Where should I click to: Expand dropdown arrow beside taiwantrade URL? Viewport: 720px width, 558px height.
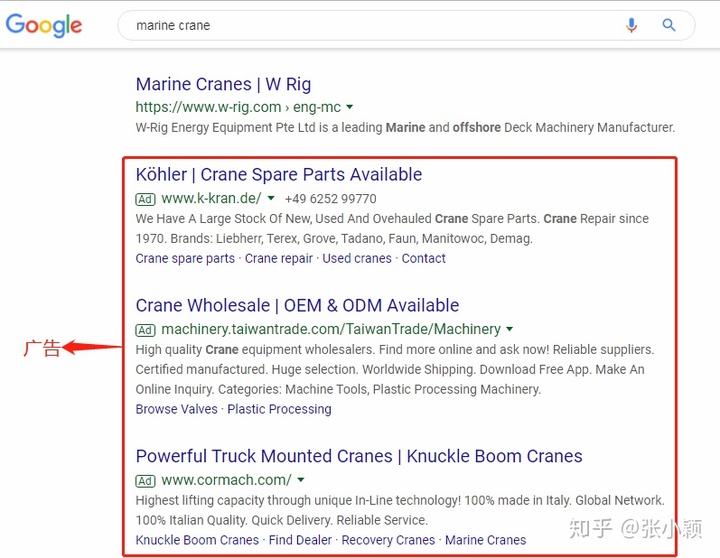click(509, 329)
